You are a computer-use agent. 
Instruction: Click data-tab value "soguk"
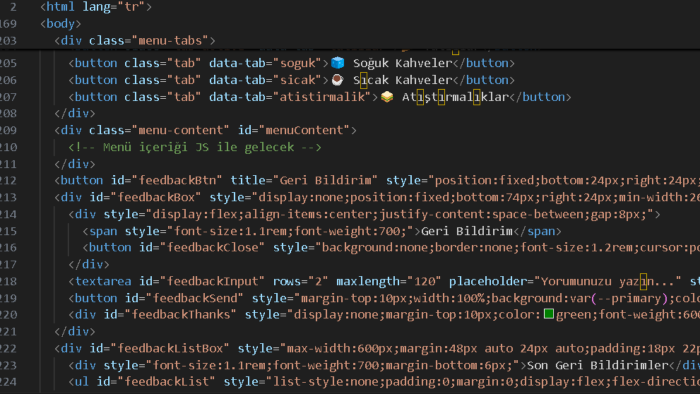pos(297,63)
